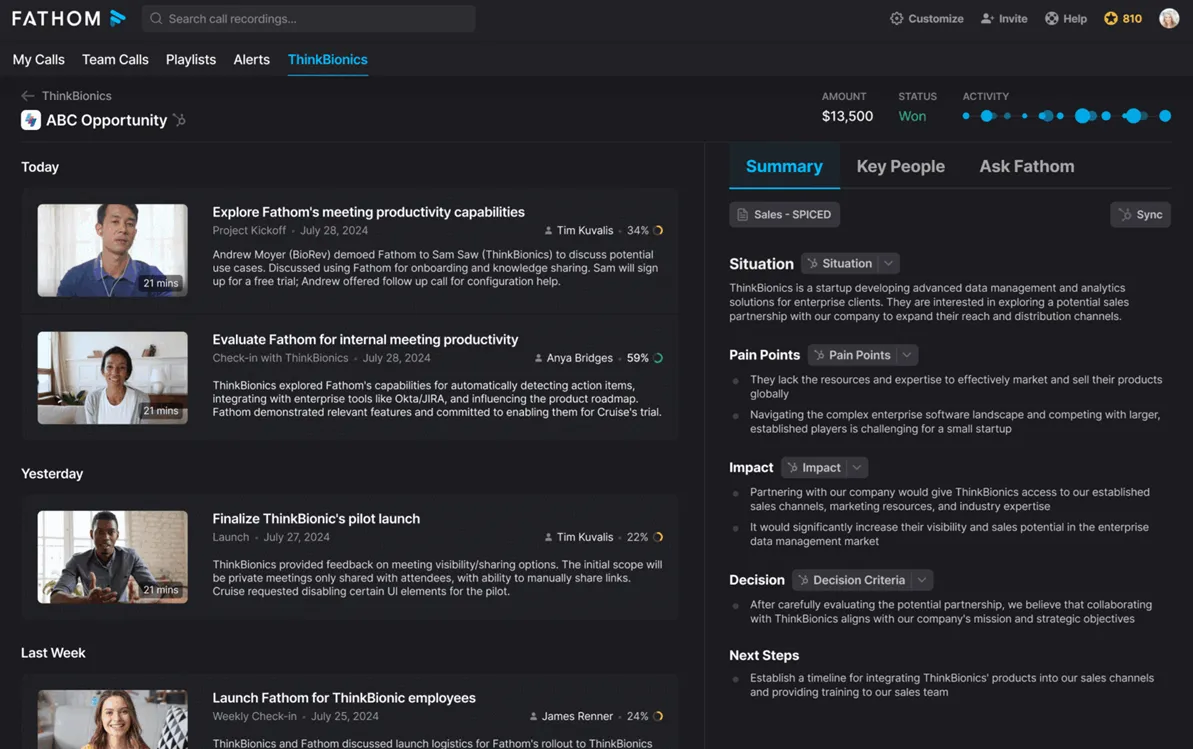Click the HubSpot icon in Situation field
Screen dimensions: 1193x749
813,263
